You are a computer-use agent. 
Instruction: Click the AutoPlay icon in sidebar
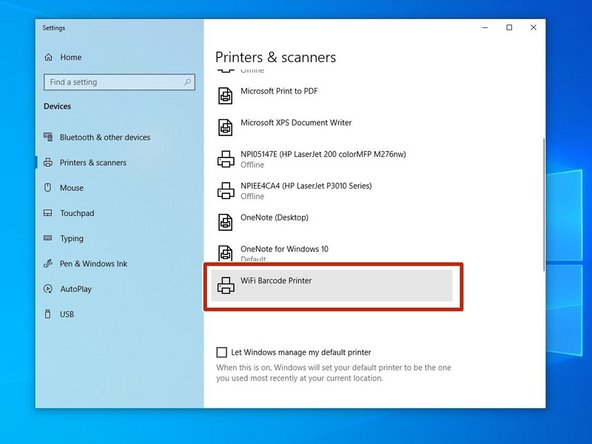(48, 289)
